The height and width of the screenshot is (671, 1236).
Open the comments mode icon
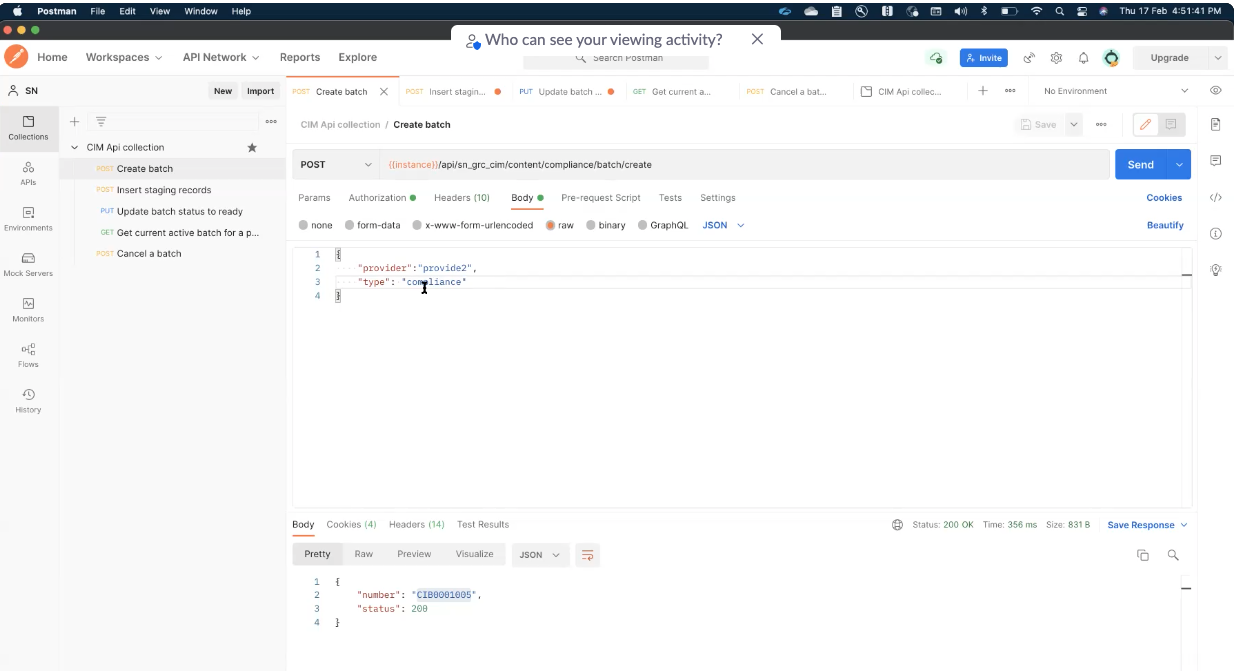pyautogui.click(x=1171, y=125)
